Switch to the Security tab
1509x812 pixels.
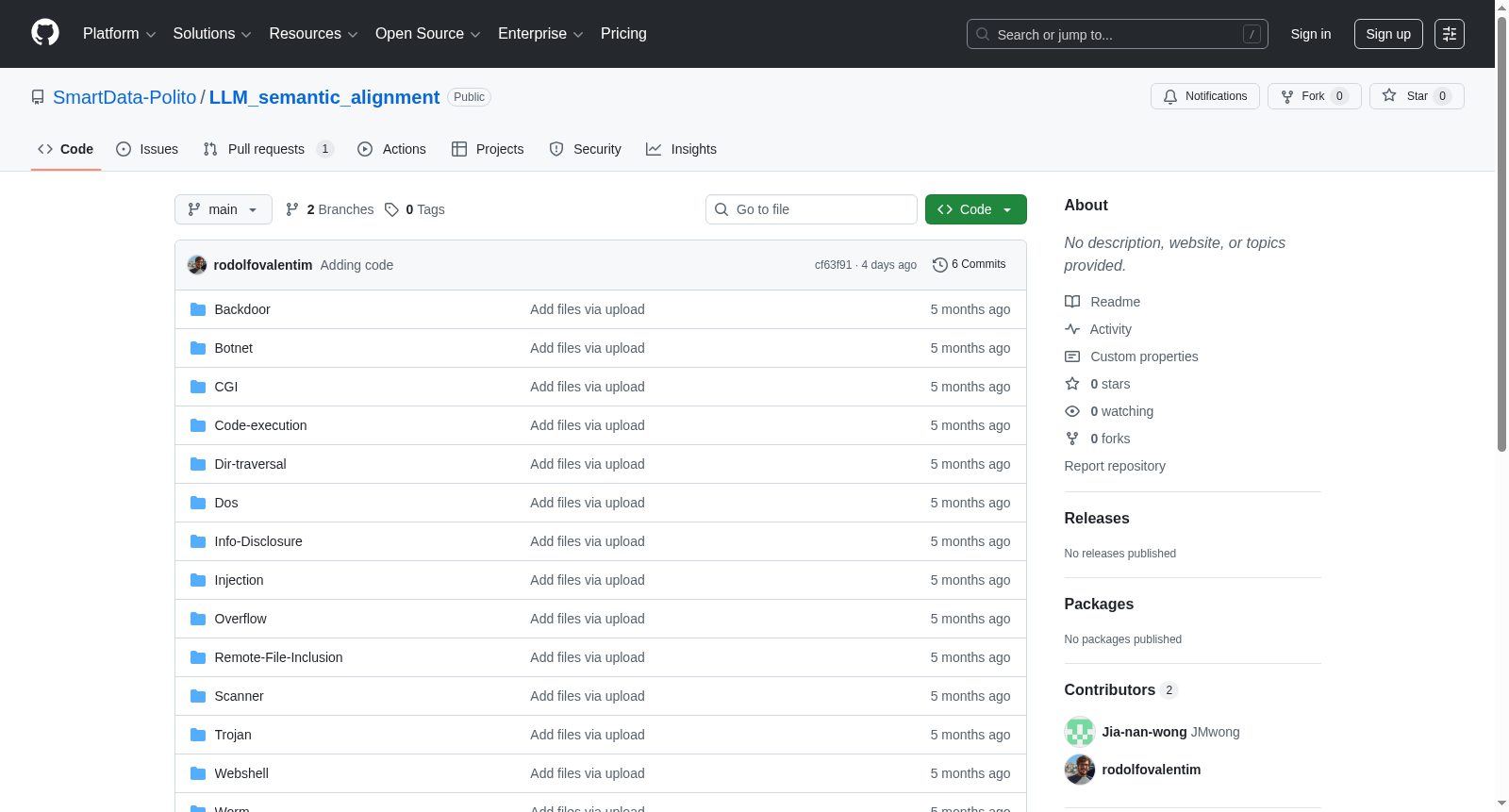click(585, 149)
